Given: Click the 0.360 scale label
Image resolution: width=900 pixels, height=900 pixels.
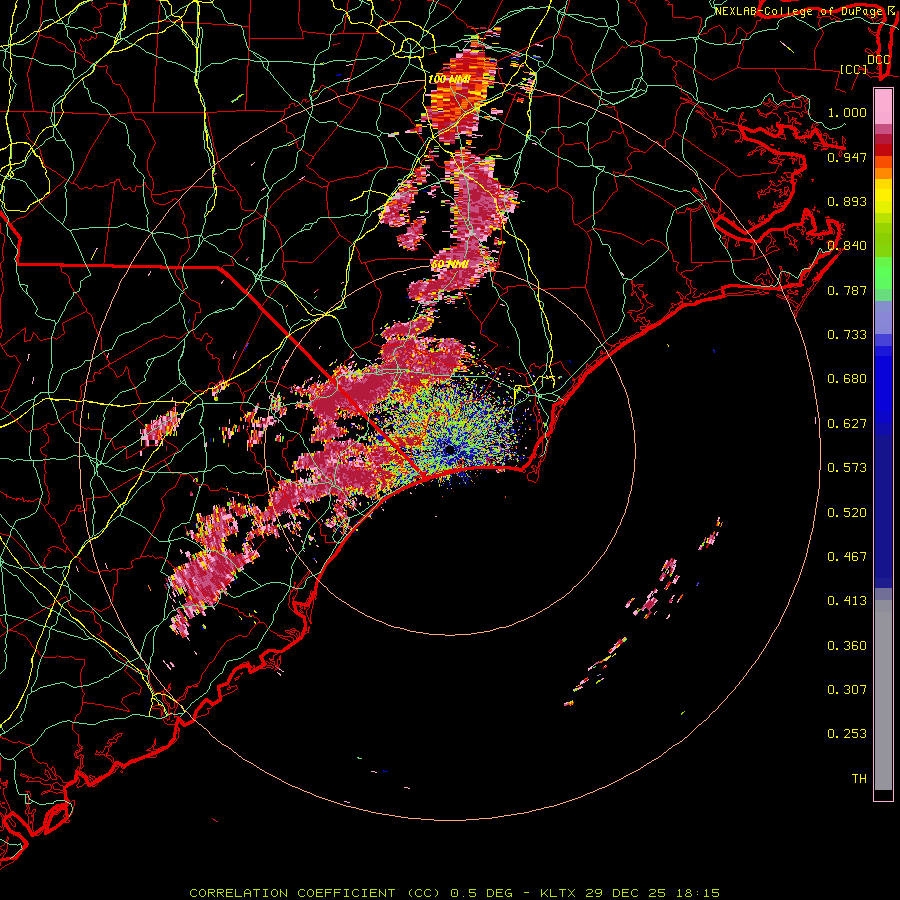Looking at the screenshot, I should click(x=847, y=646).
